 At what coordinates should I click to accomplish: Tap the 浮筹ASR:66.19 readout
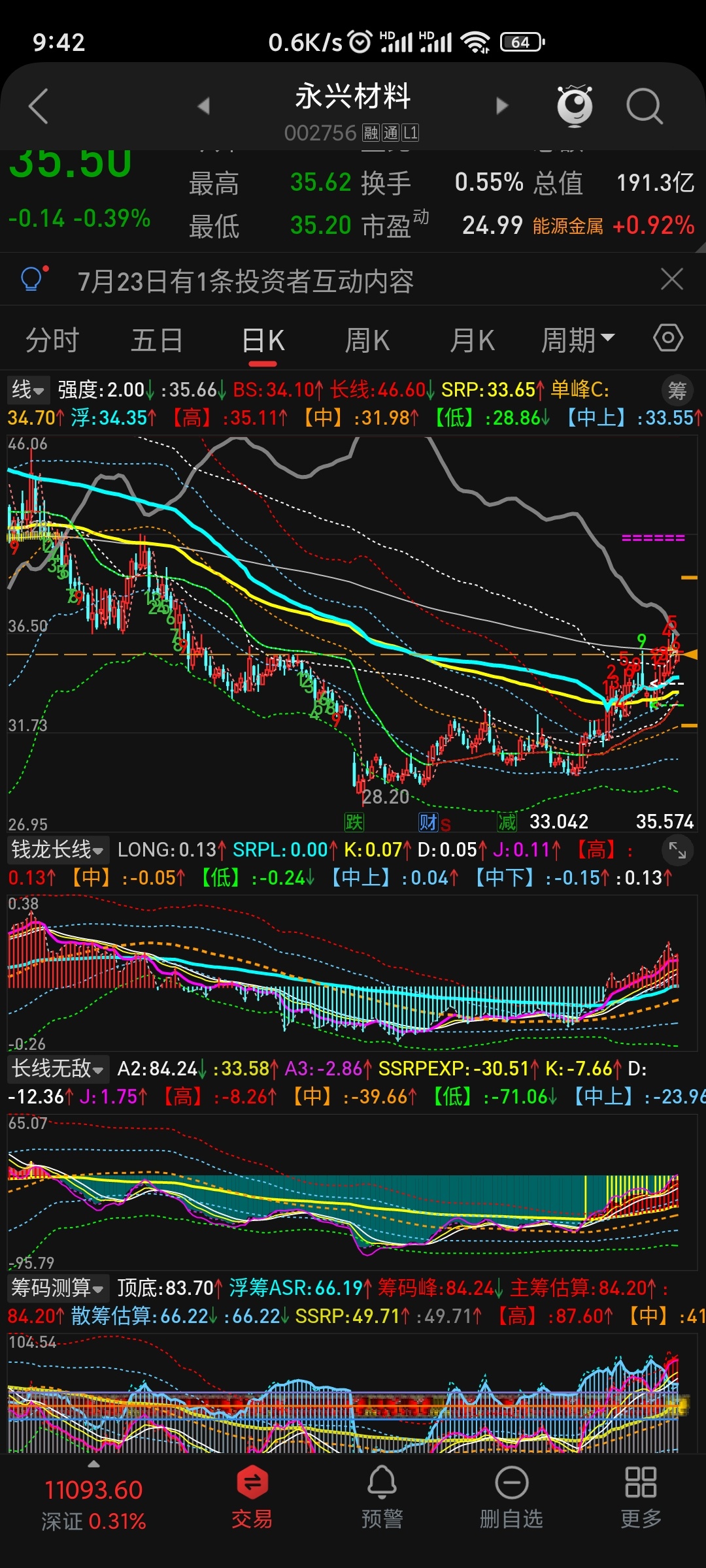pyautogui.click(x=301, y=1288)
